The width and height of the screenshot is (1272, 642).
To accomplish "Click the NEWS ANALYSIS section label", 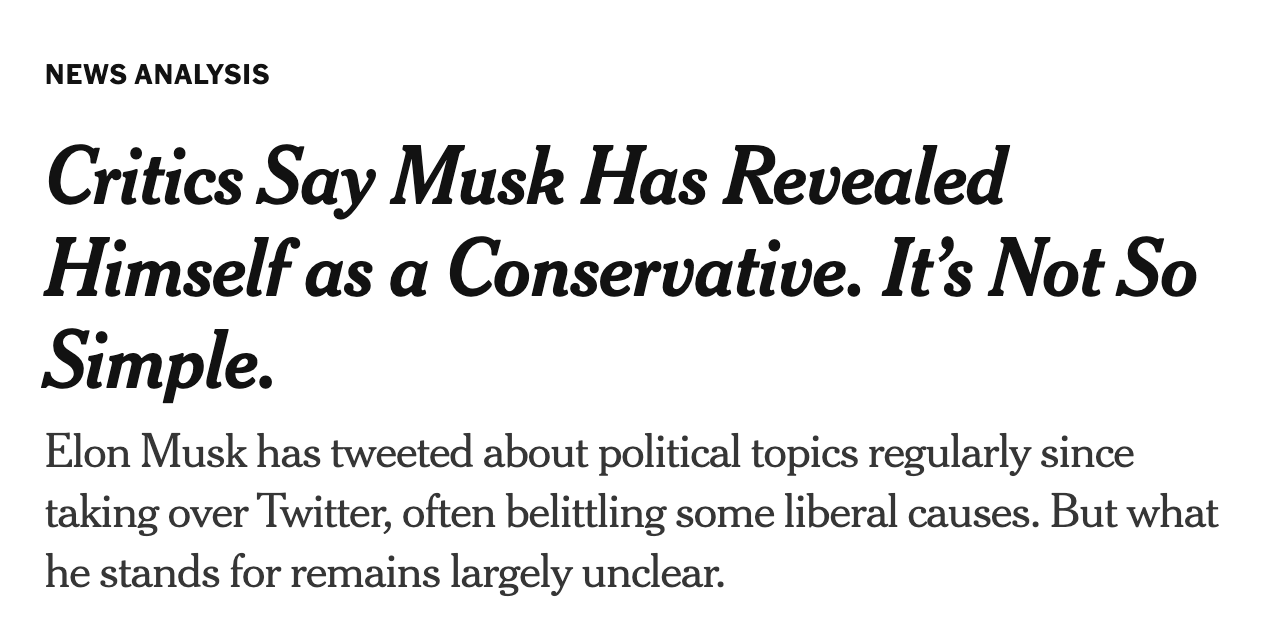I will click(x=157, y=75).
